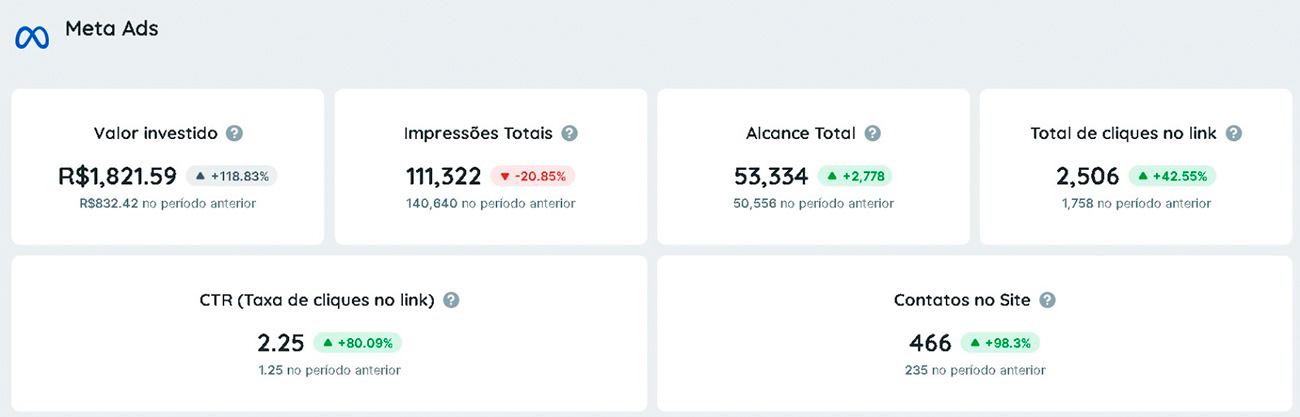Open the Contatos no Site help icon

coord(1047,300)
